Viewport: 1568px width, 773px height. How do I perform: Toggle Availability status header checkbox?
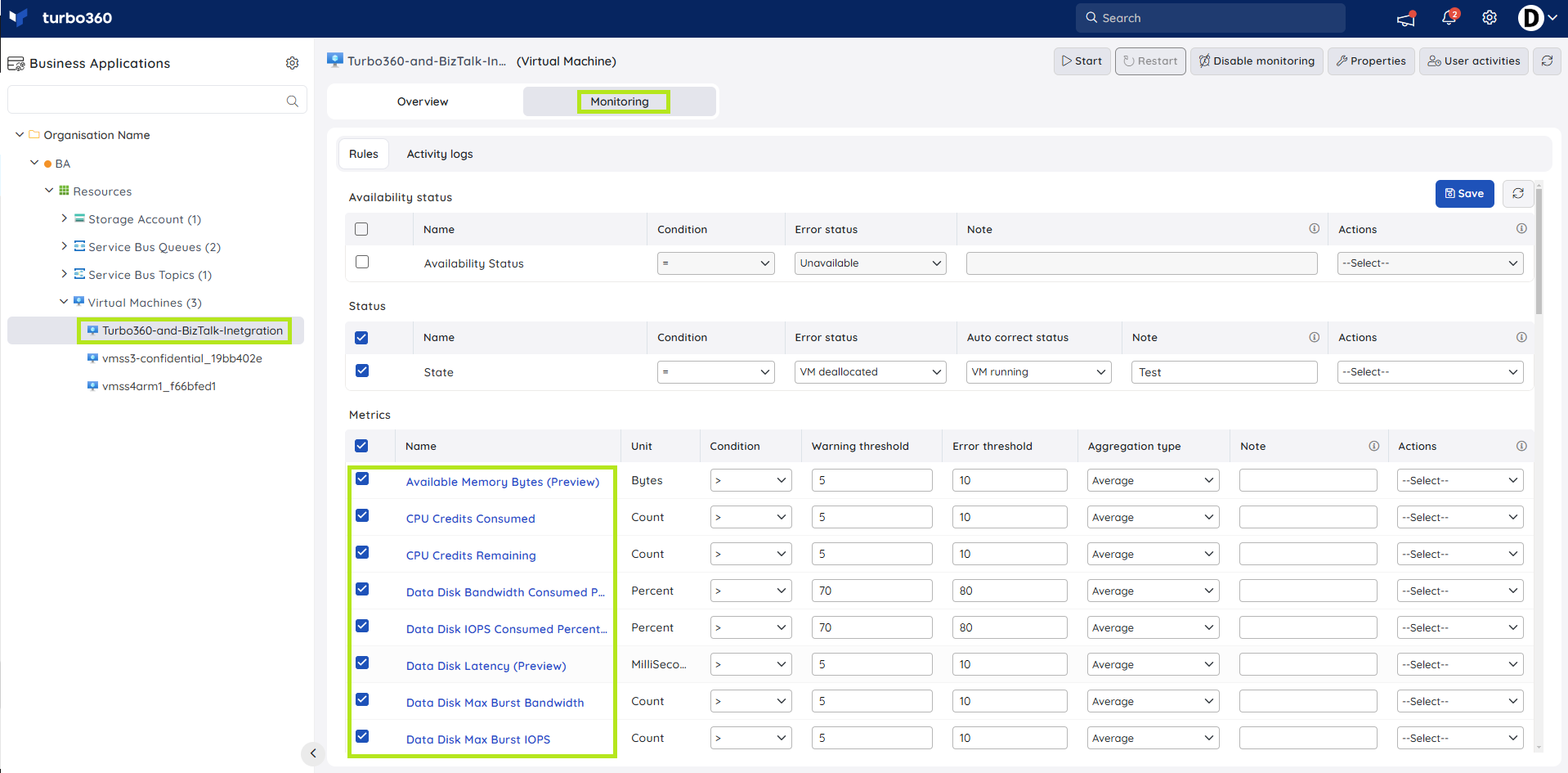361,229
